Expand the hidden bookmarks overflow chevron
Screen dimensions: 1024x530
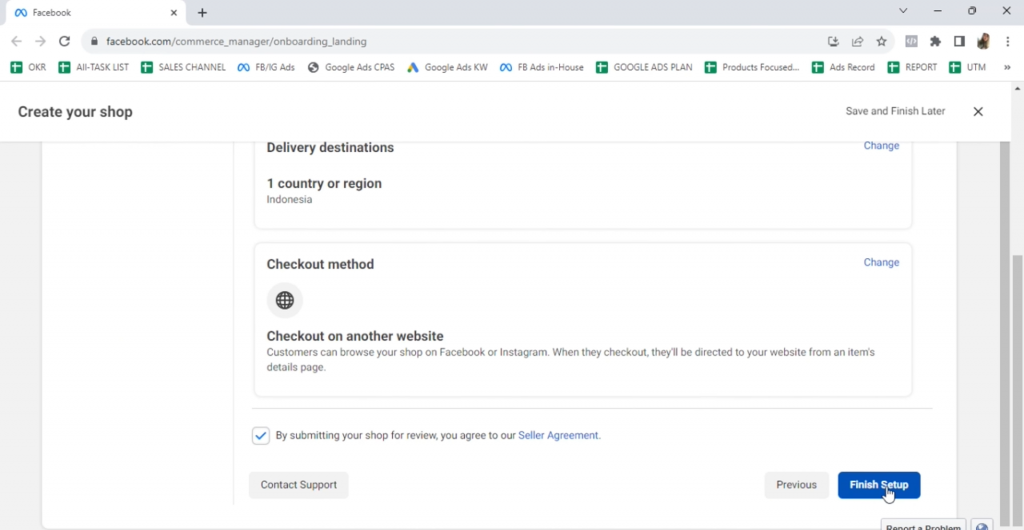click(x=1007, y=67)
